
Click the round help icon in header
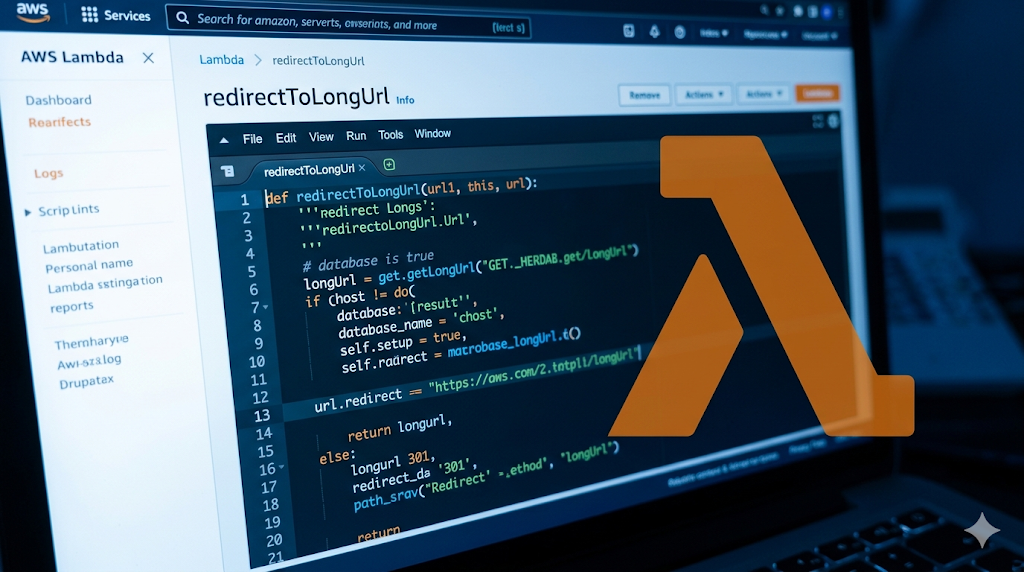[x=680, y=32]
